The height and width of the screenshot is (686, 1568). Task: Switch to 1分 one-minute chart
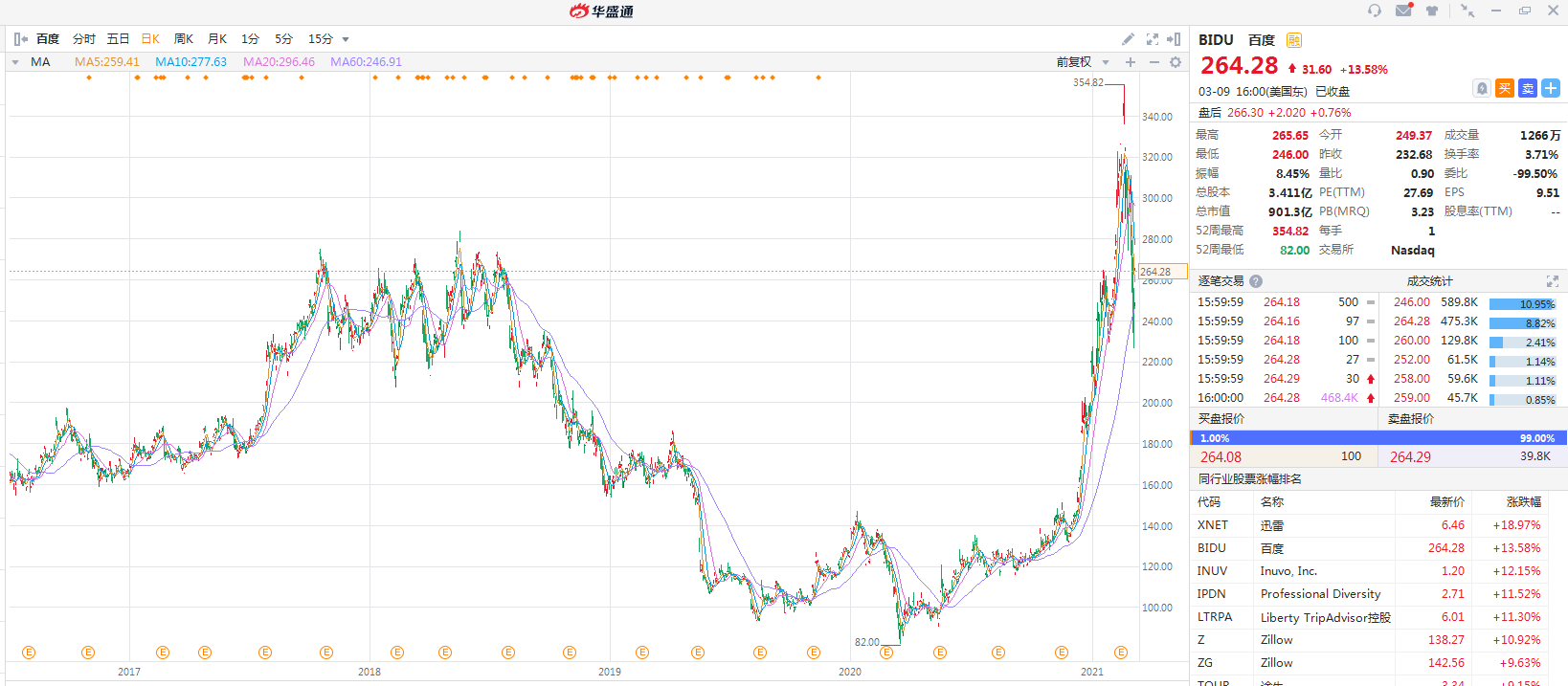click(x=250, y=39)
